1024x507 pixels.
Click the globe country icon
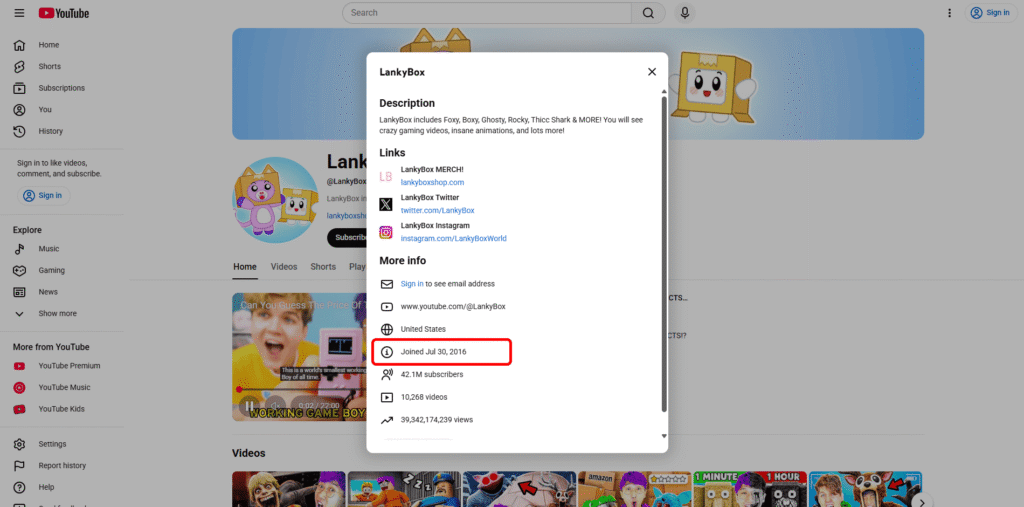tap(387, 329)
